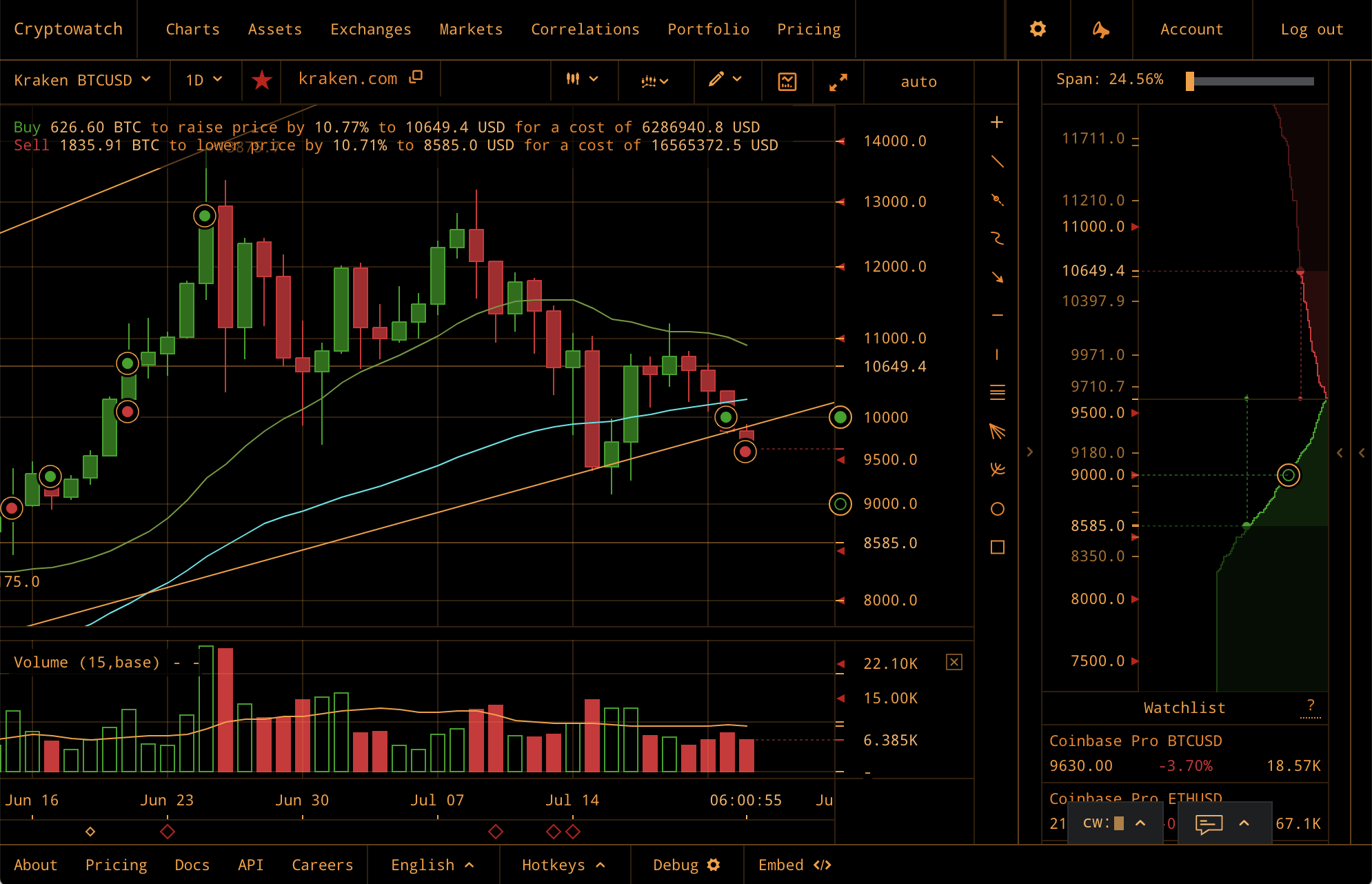1372x884 pixels.
Task: Select the rectangle drawing tool
Action: (x=997, y=548)
